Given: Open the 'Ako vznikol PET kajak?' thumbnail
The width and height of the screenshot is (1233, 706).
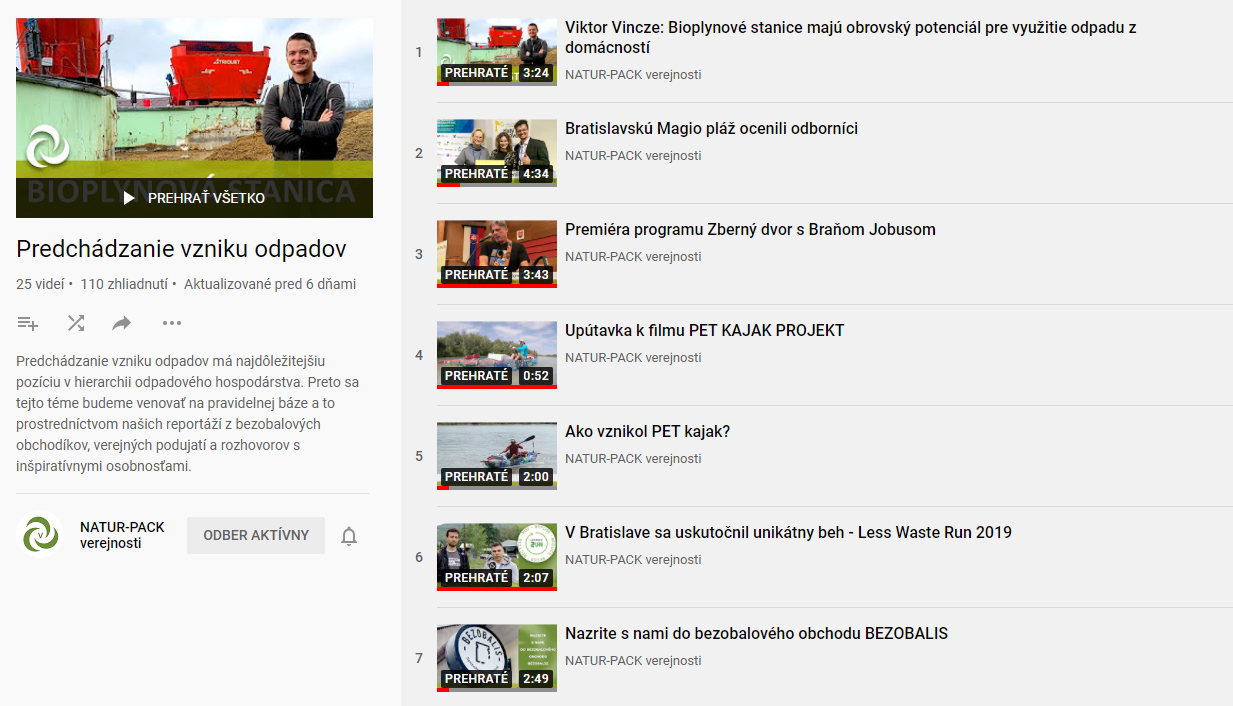Looking at the screenshot, I should (x=497, y=456).
